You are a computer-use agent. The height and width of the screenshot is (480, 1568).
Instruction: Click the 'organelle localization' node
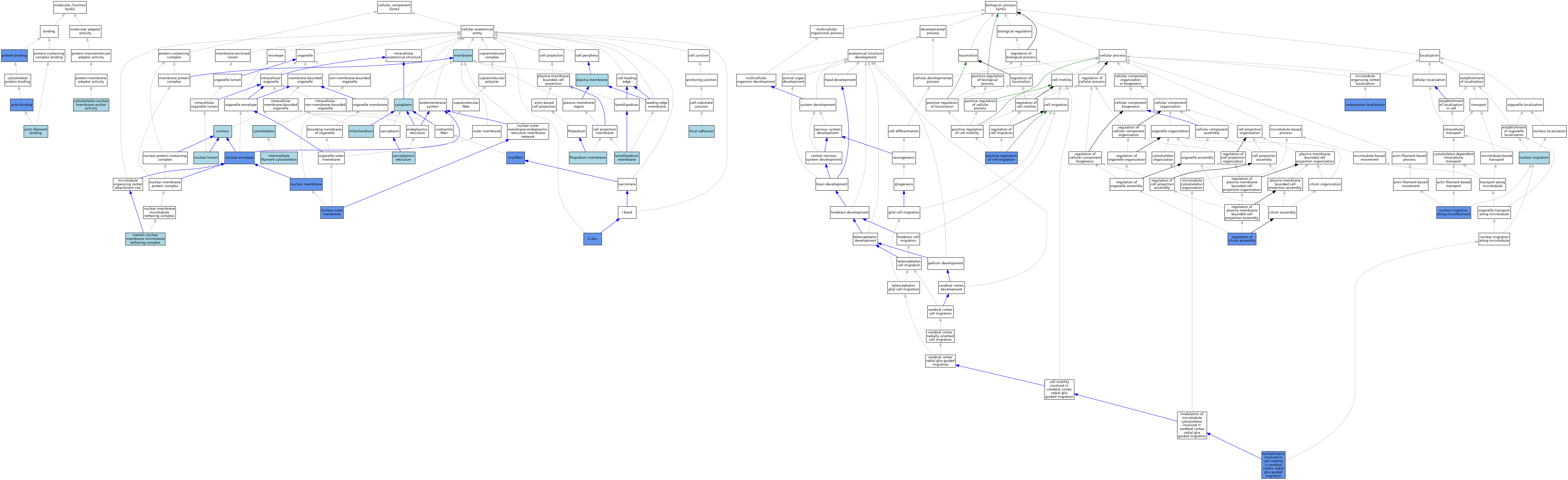tap(1525, 105)
